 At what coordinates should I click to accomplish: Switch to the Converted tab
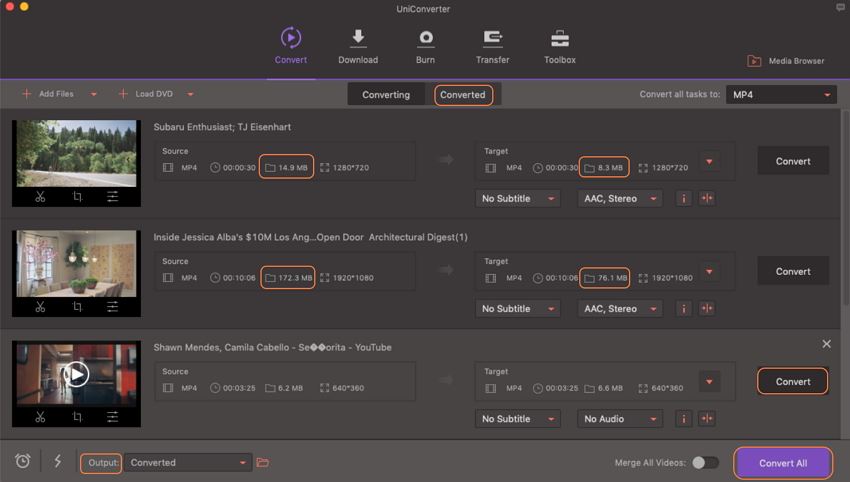[x=462, y=95]
